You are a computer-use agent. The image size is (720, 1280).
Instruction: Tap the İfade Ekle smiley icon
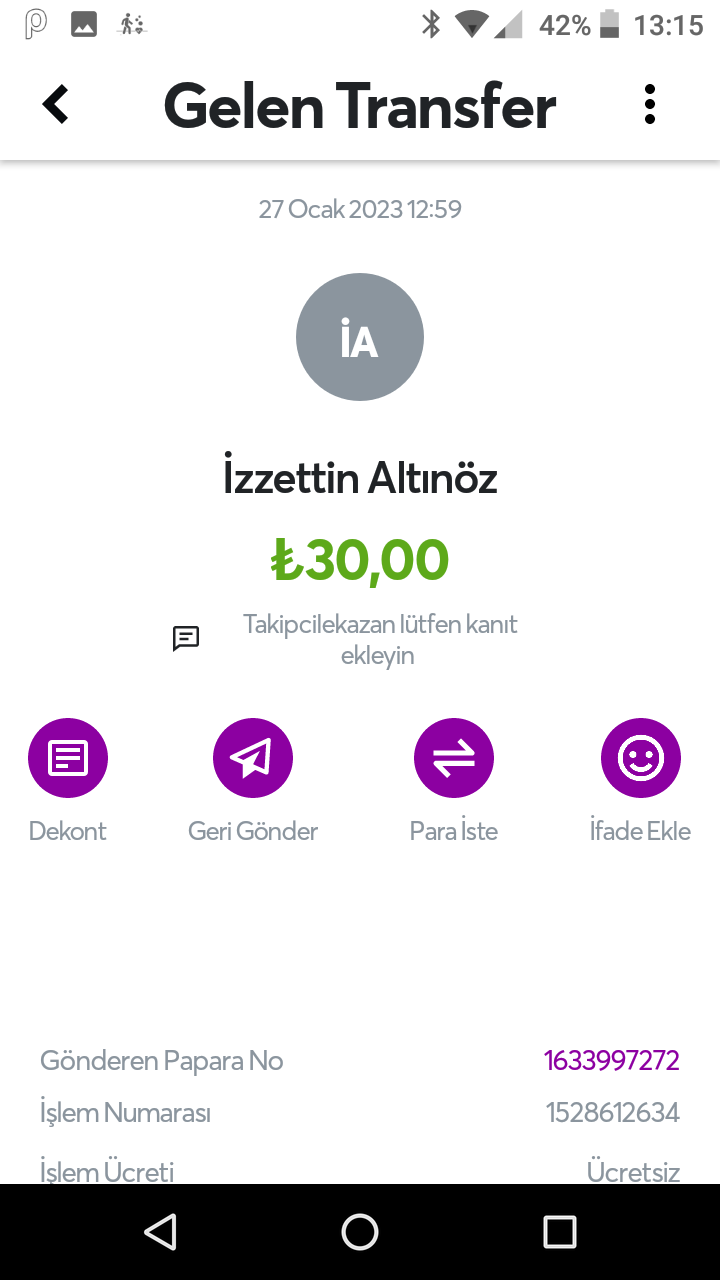[x=640, y=758]
